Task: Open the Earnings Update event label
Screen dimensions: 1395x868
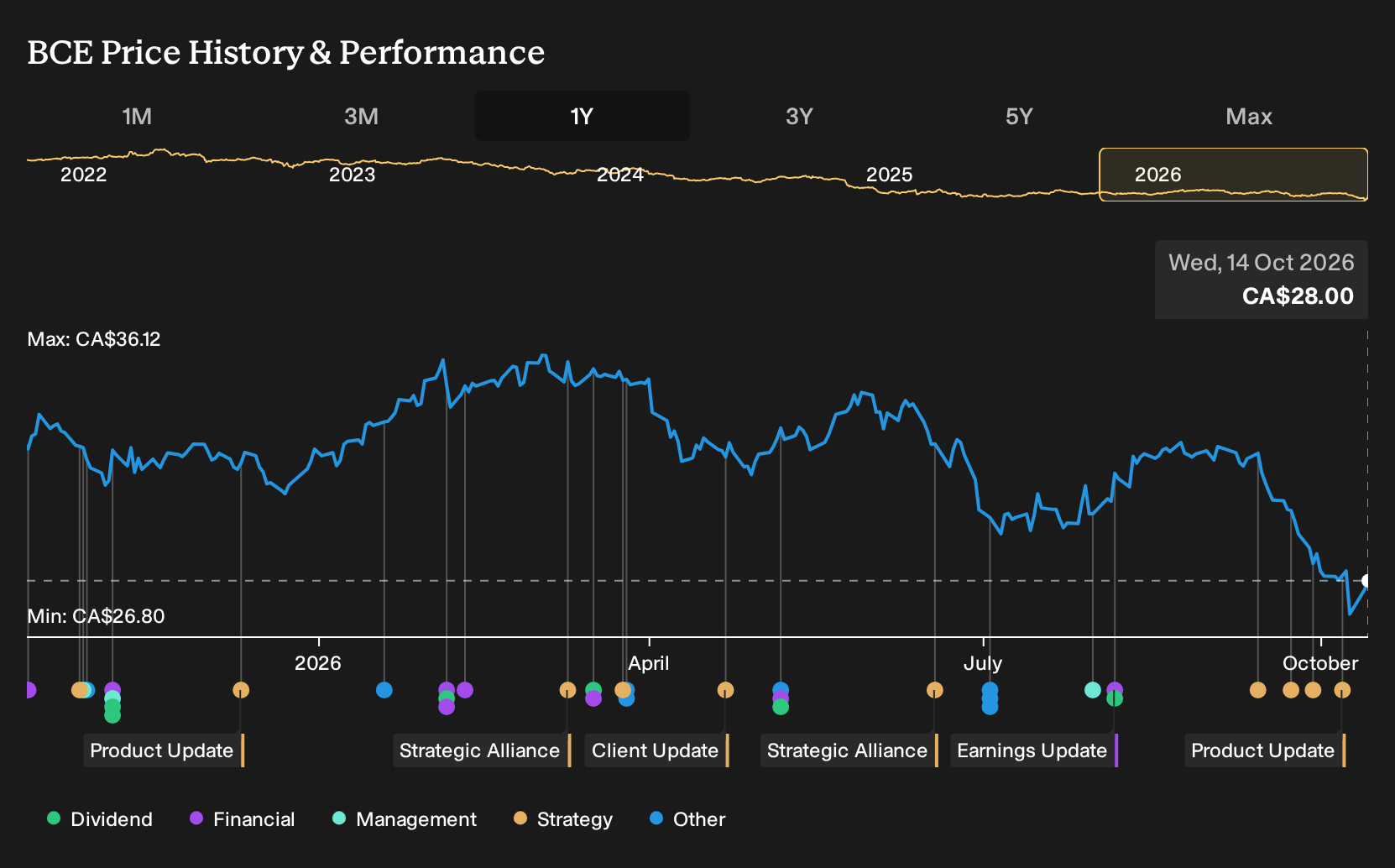Action: tap(1033, 750)
